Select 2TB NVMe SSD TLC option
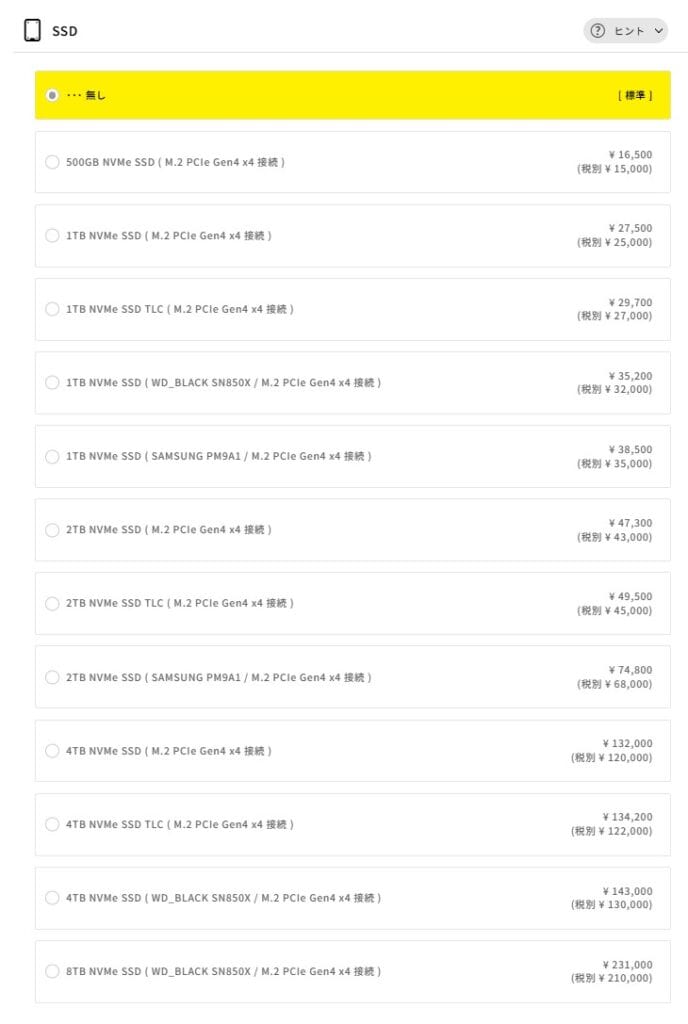688x1024 pixels. [52, 603]
